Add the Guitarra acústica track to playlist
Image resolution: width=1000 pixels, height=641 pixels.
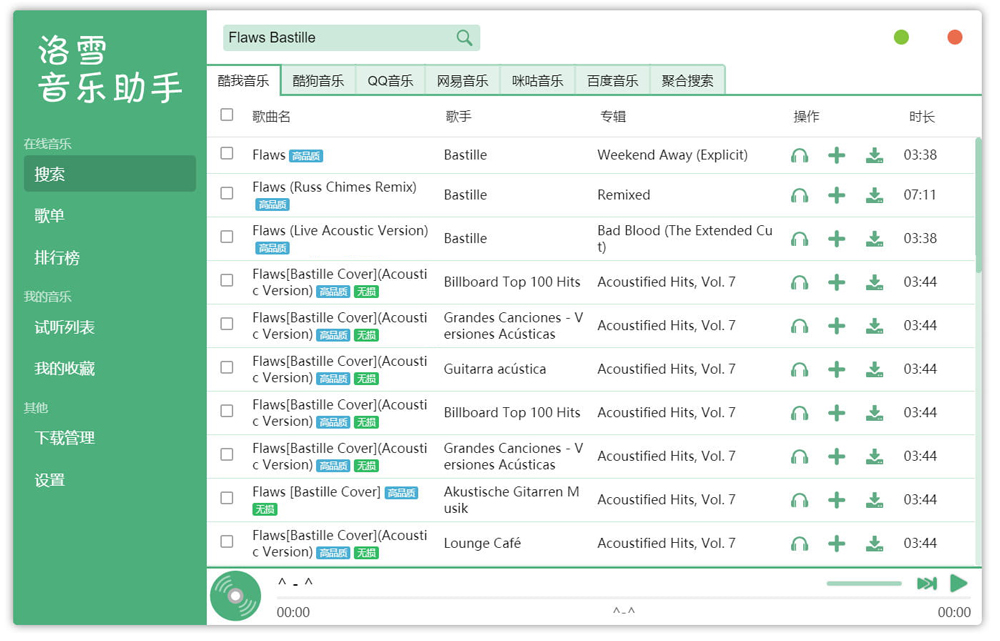837,368
